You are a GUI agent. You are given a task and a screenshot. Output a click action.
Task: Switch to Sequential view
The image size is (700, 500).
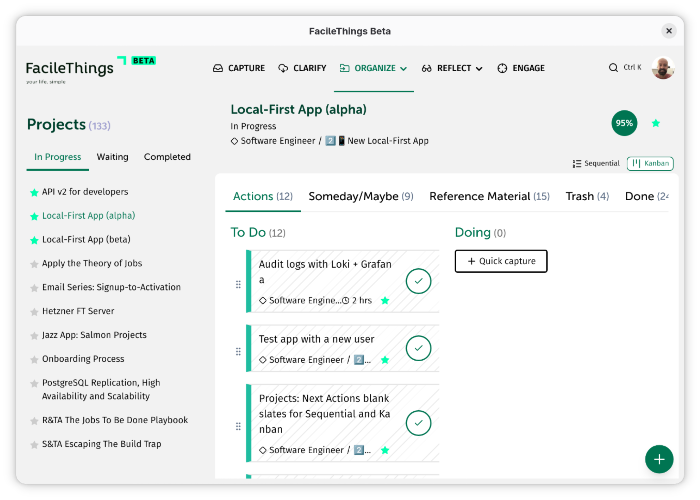tap(596, 163)
